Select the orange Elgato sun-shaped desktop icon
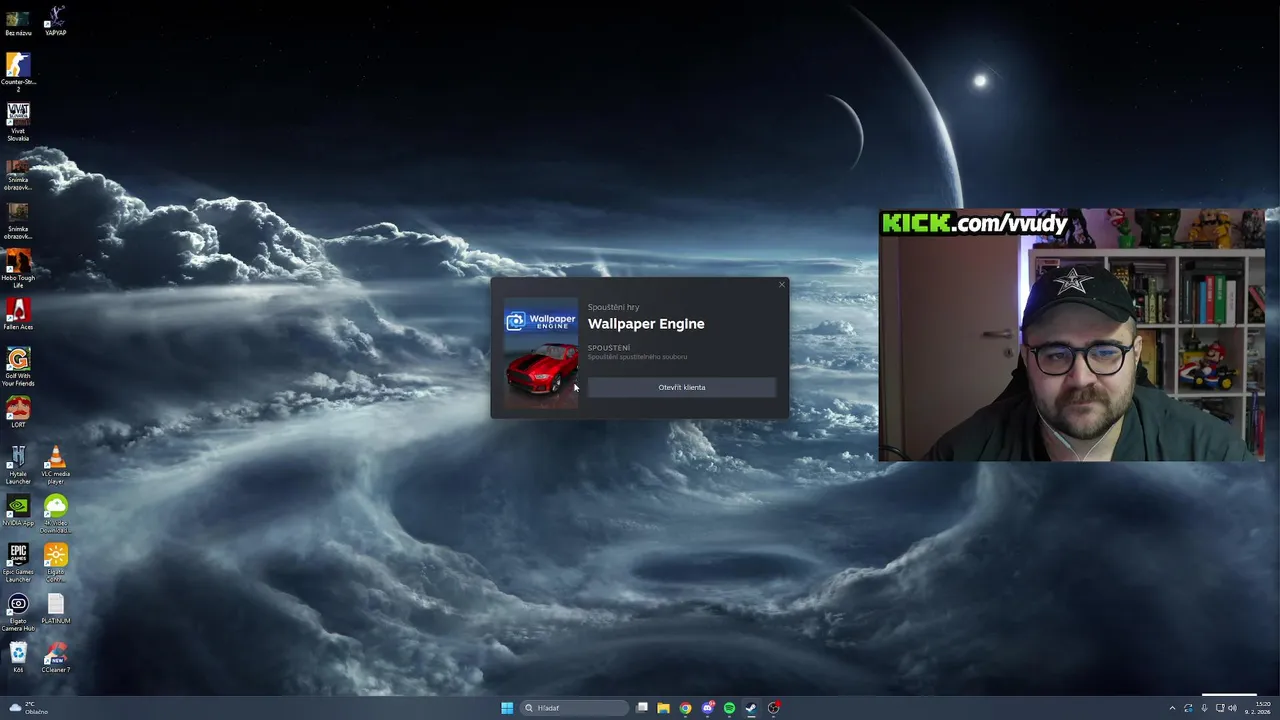This screenshot has height=720, width=1280. 56,563
